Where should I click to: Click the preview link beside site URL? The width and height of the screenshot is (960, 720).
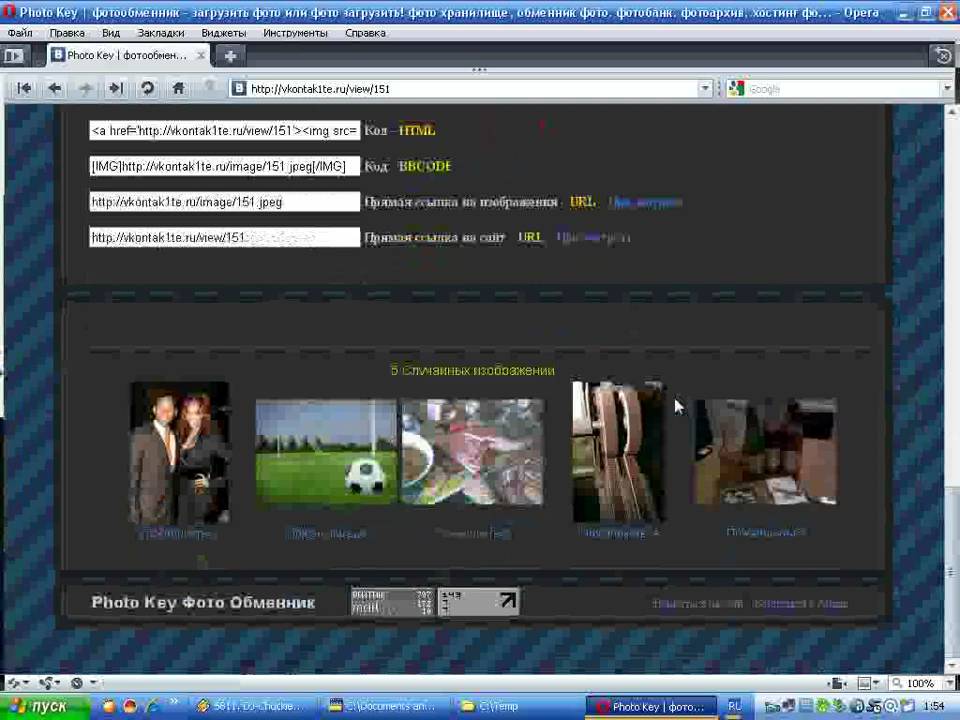(593, 238)
